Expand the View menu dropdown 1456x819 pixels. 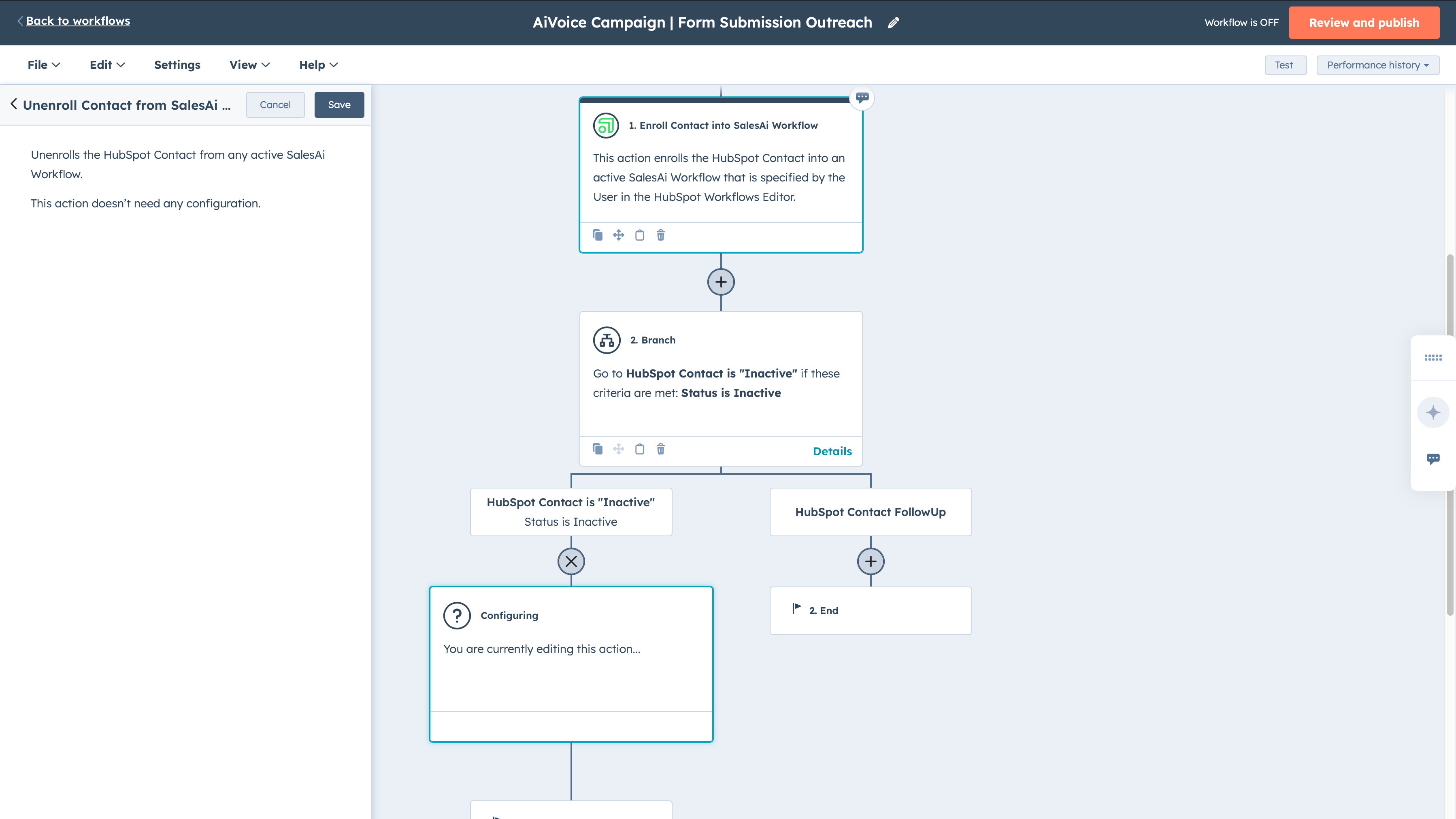[249, 65]
